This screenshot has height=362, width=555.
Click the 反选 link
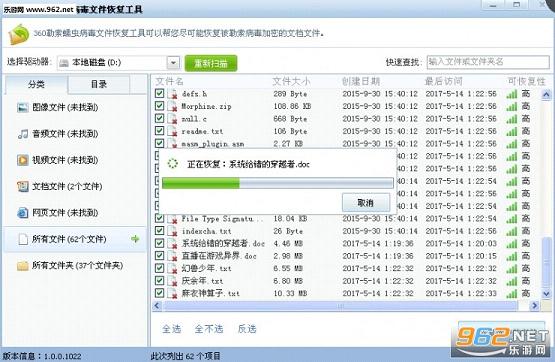pos(247,329)
